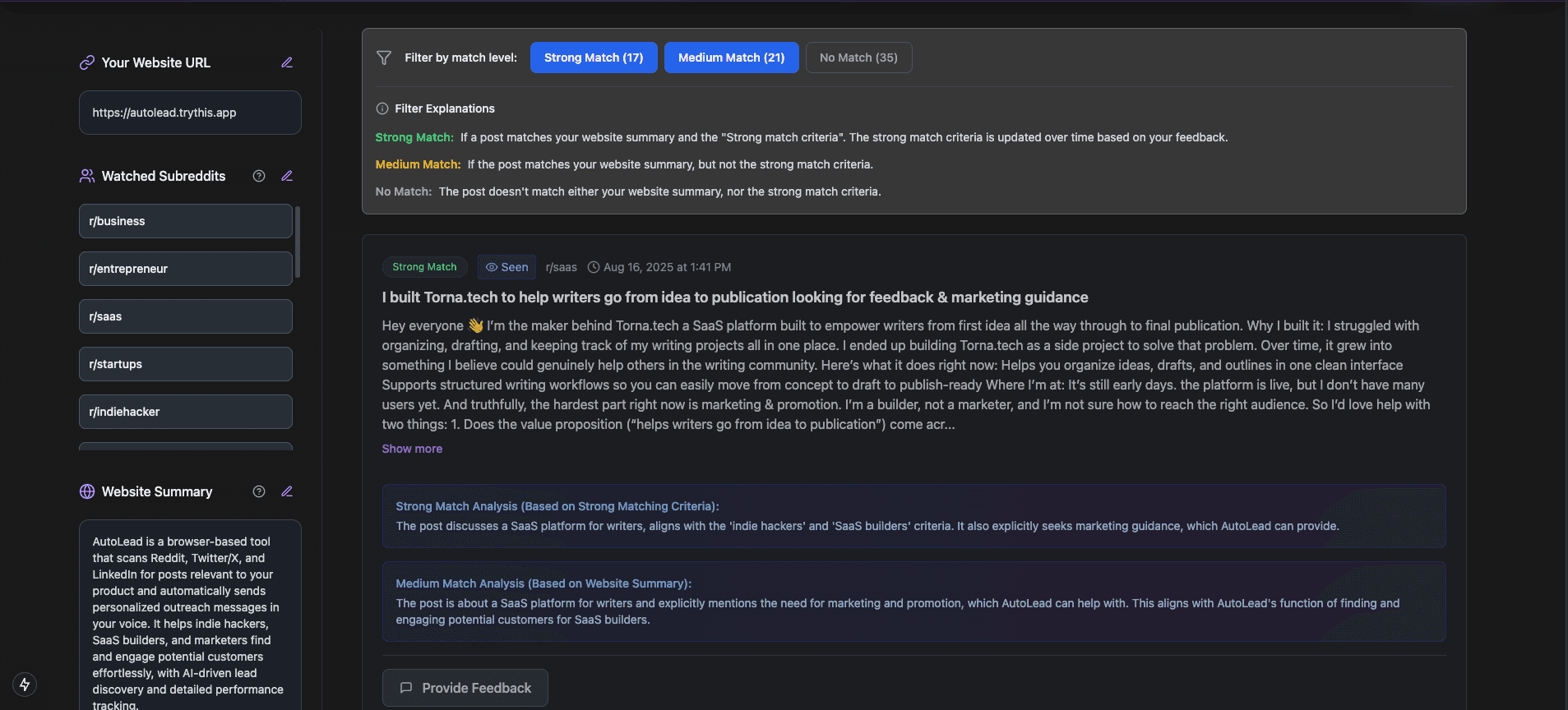This screenshot has width=1568, height=710.
Task: Click the Filter Explanations label
Action: click(445, 108)
